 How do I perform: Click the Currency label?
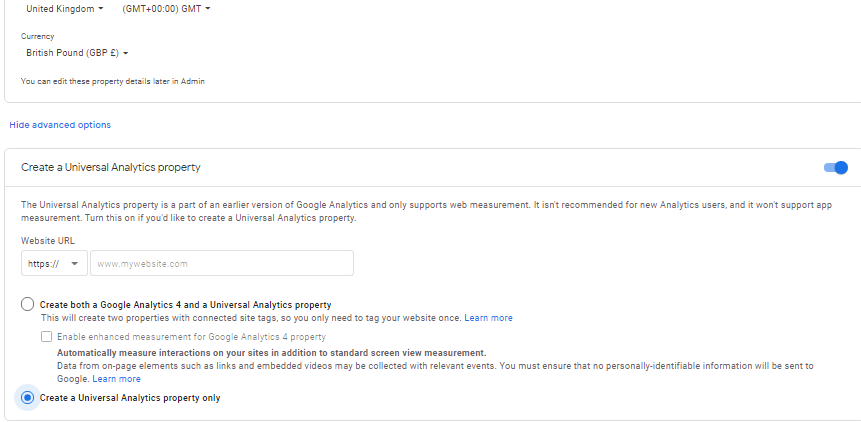point(37,36)
